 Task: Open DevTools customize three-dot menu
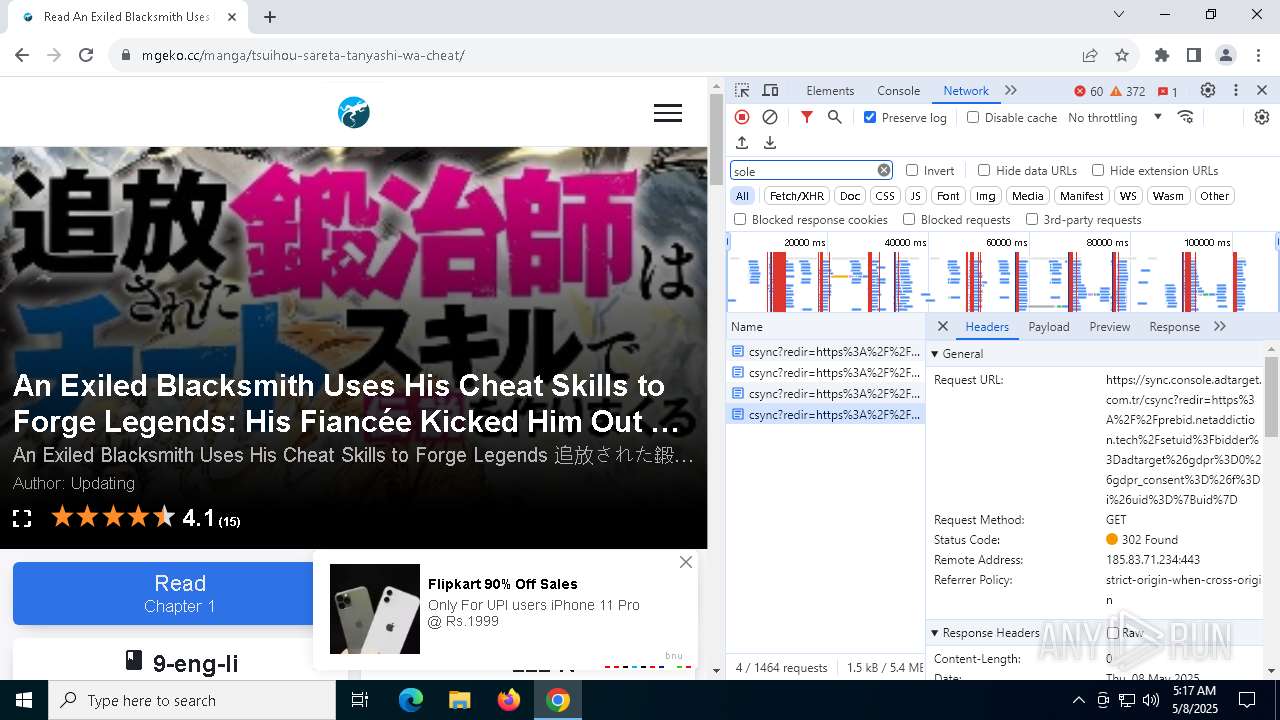coord(1236,90)
